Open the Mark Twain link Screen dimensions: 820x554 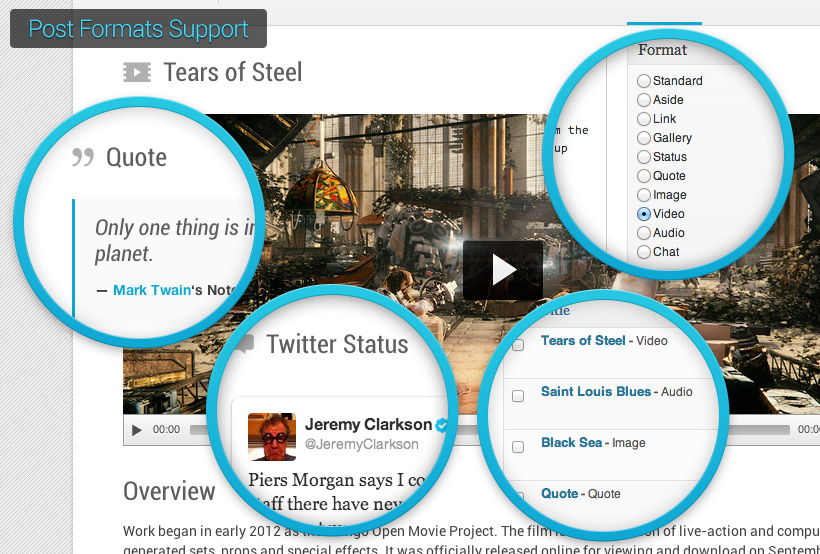point(151,290)
